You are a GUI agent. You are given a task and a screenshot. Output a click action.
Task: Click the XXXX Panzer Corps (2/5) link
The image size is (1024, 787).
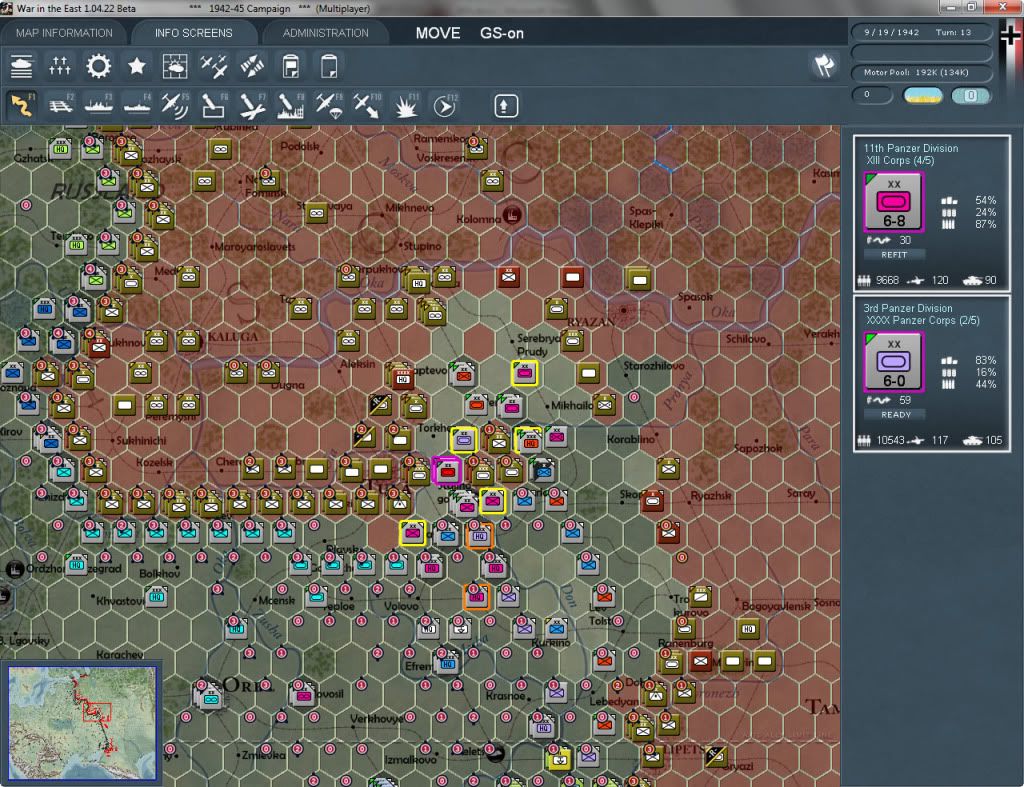coord(922,321)
